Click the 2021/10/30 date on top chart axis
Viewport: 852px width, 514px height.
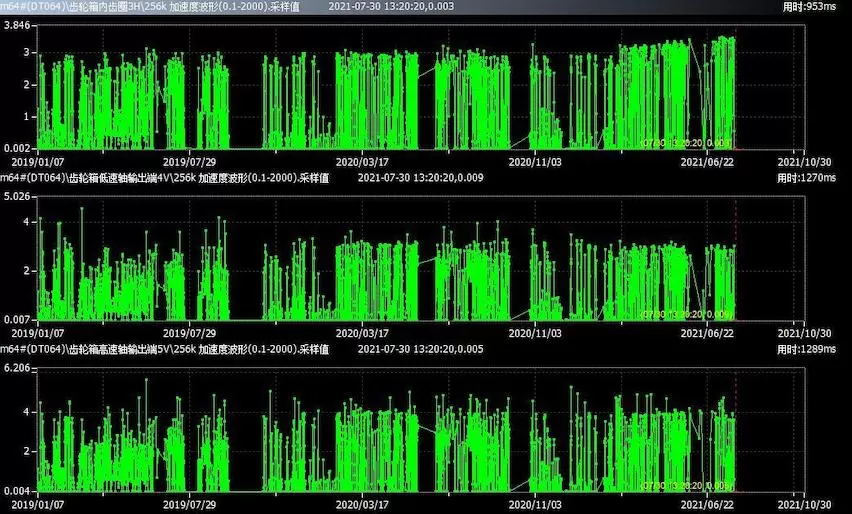[x=806, y=160]
